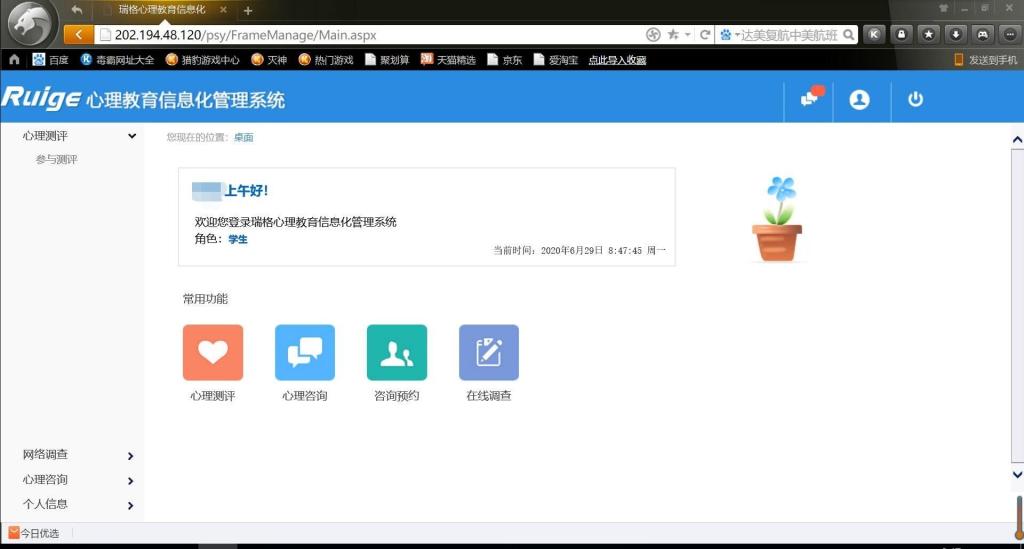Collapse the 心理测评 sidebar section
1024x549 pixels.
(132, 136)
